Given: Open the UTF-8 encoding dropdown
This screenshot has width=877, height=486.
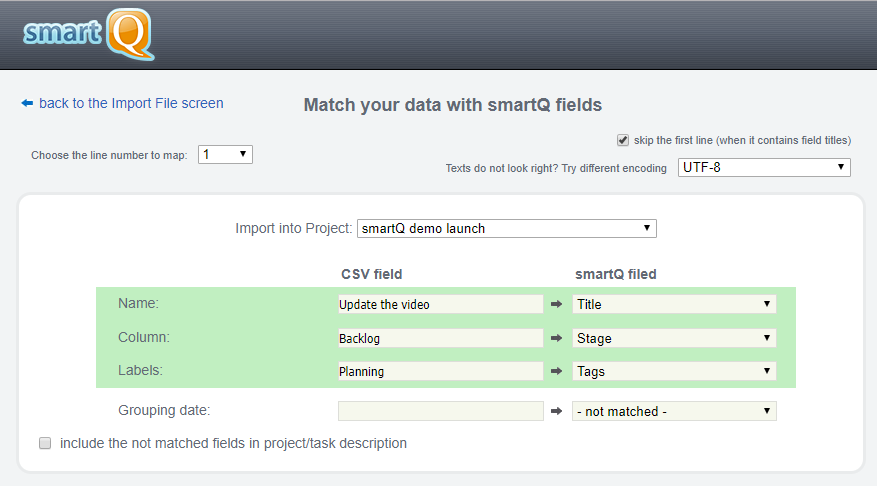Looking at the screenshot, I should tap(764, 167).
